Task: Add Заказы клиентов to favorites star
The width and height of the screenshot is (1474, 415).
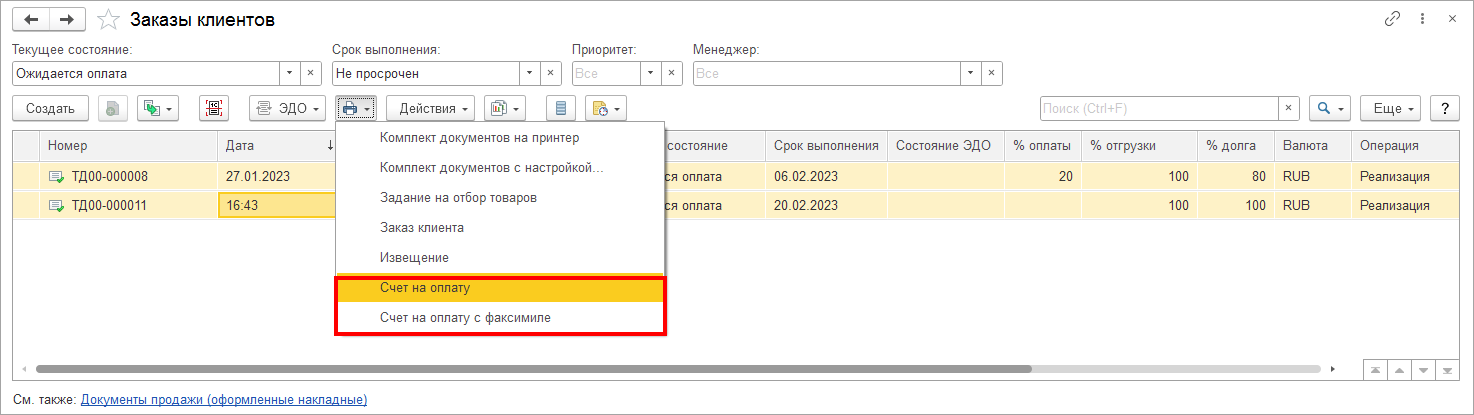Action: point(110,19)
